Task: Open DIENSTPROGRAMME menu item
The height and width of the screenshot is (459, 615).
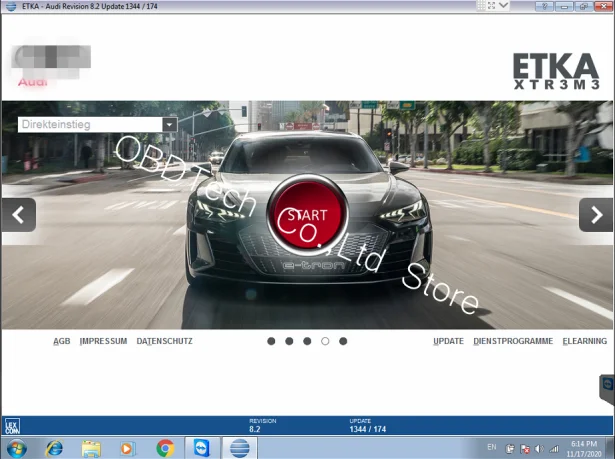Action: (x=513, y=341)
